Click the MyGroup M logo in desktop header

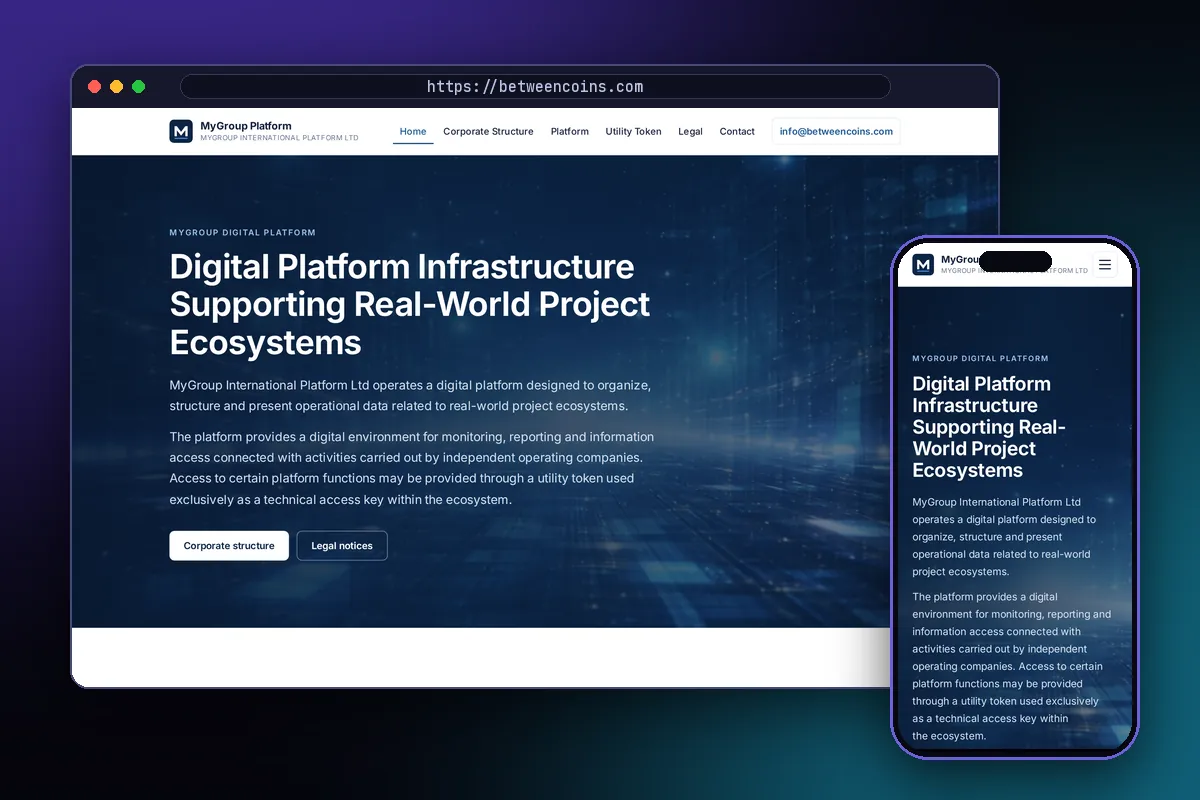click(x=181, y=131)
